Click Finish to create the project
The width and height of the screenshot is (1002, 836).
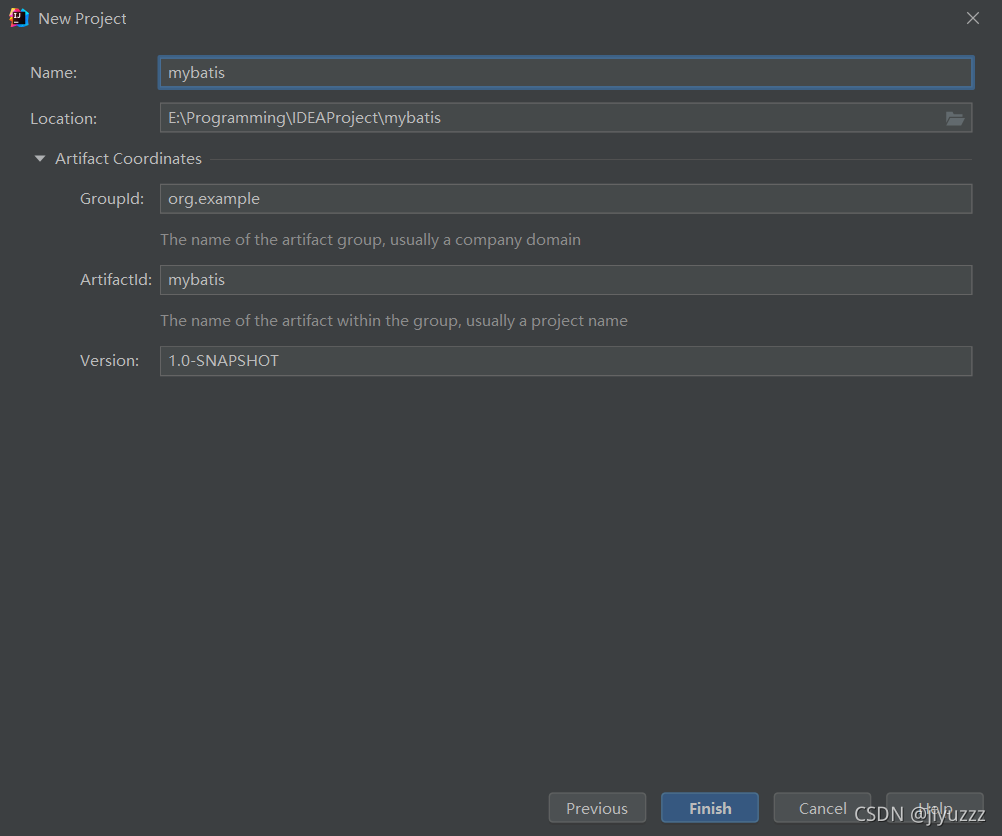[710, 808]
